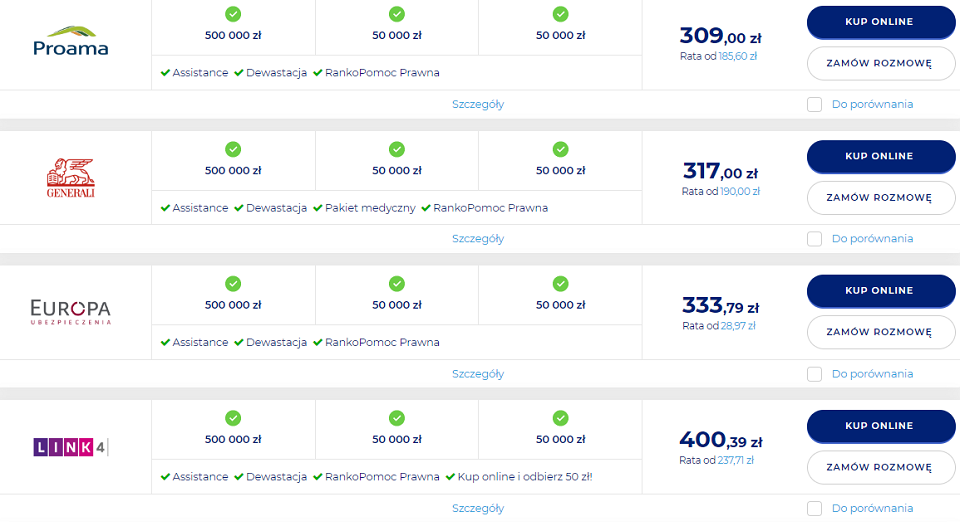
Task: Click the Proama insurer logo
Action: 70,41
